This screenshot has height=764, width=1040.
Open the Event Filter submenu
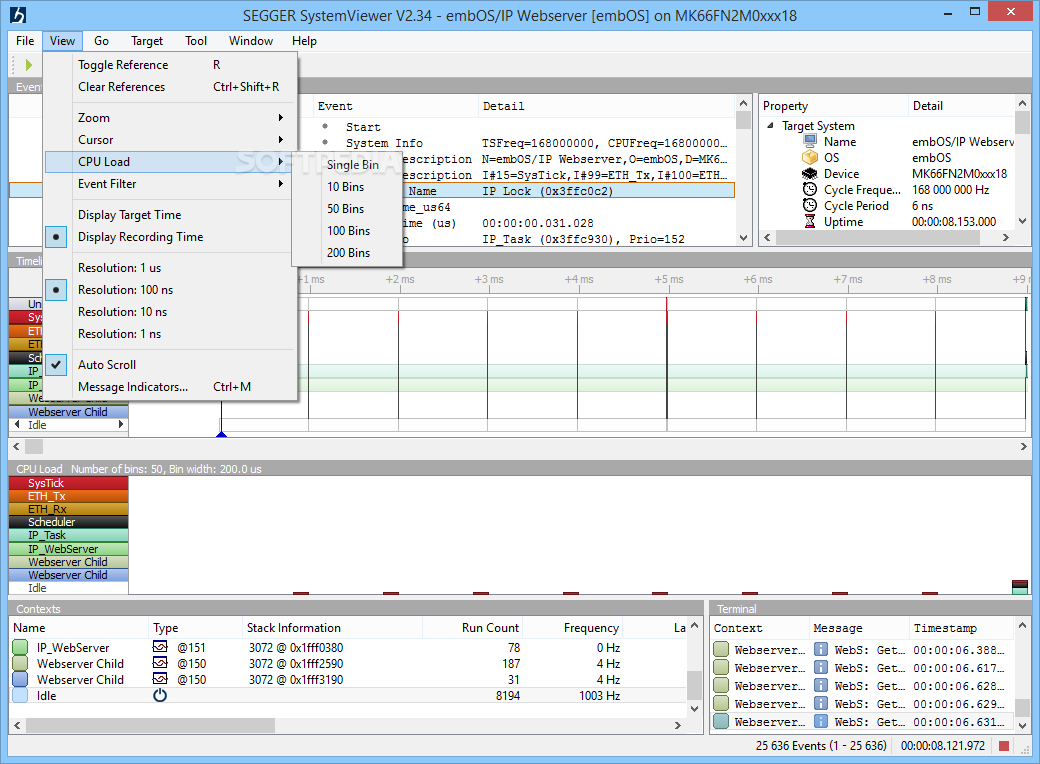pyautogui.click(x=169, y=184)
